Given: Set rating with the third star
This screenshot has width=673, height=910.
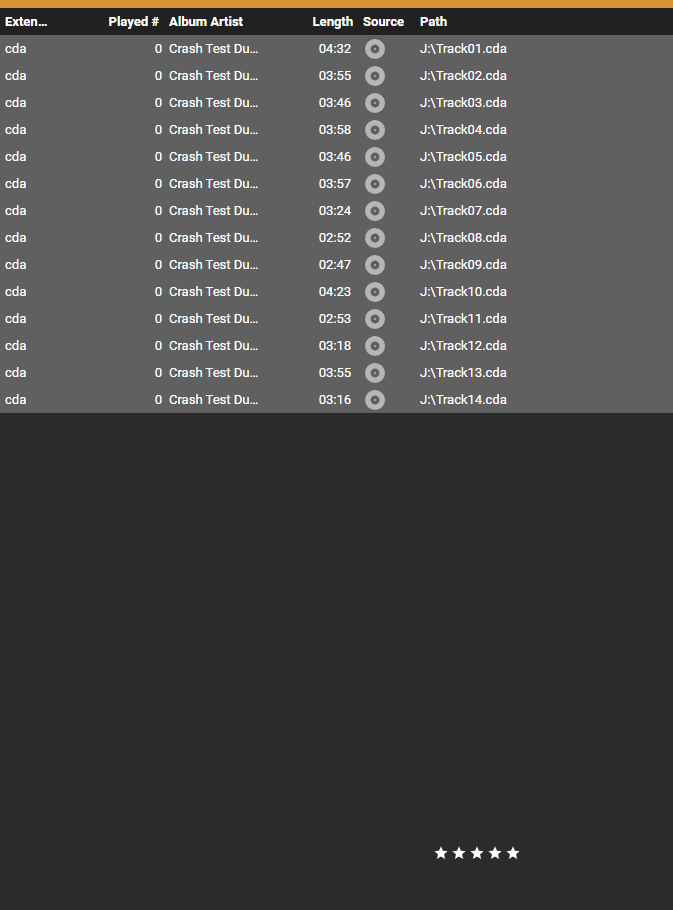Looking at the screenshot, I should (477, 853).
